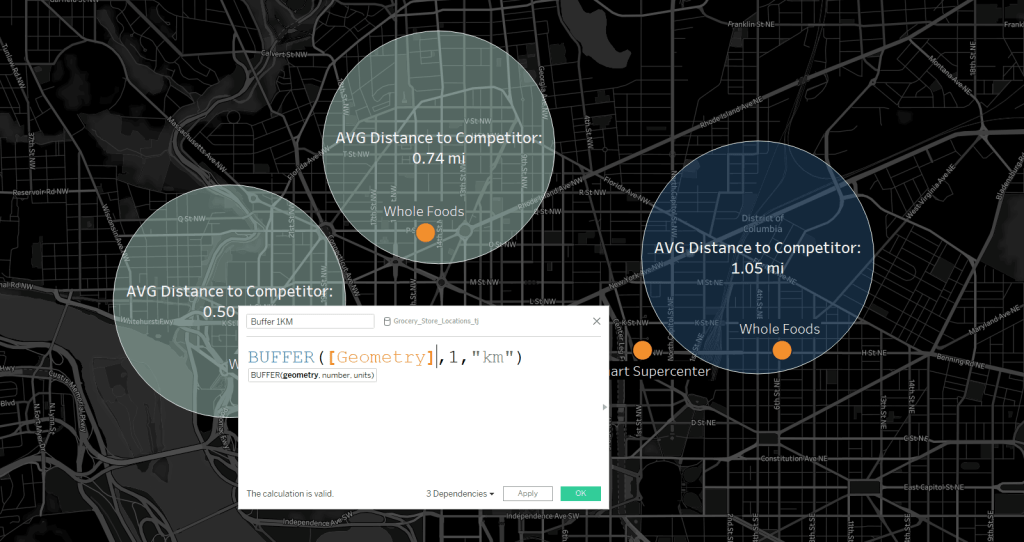Close the Buffer 1KM calculation dialog
The image size is (1024, 542).
point(597,321)
